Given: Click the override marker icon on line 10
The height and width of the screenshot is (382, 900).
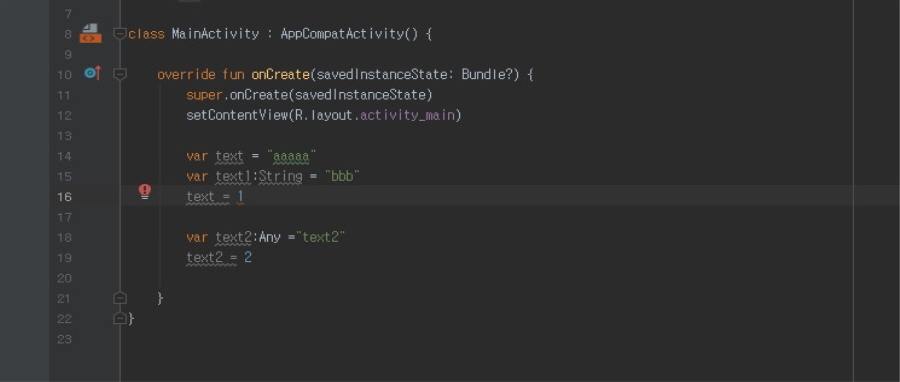Looking at the screenshot, I should pos(92,73).
